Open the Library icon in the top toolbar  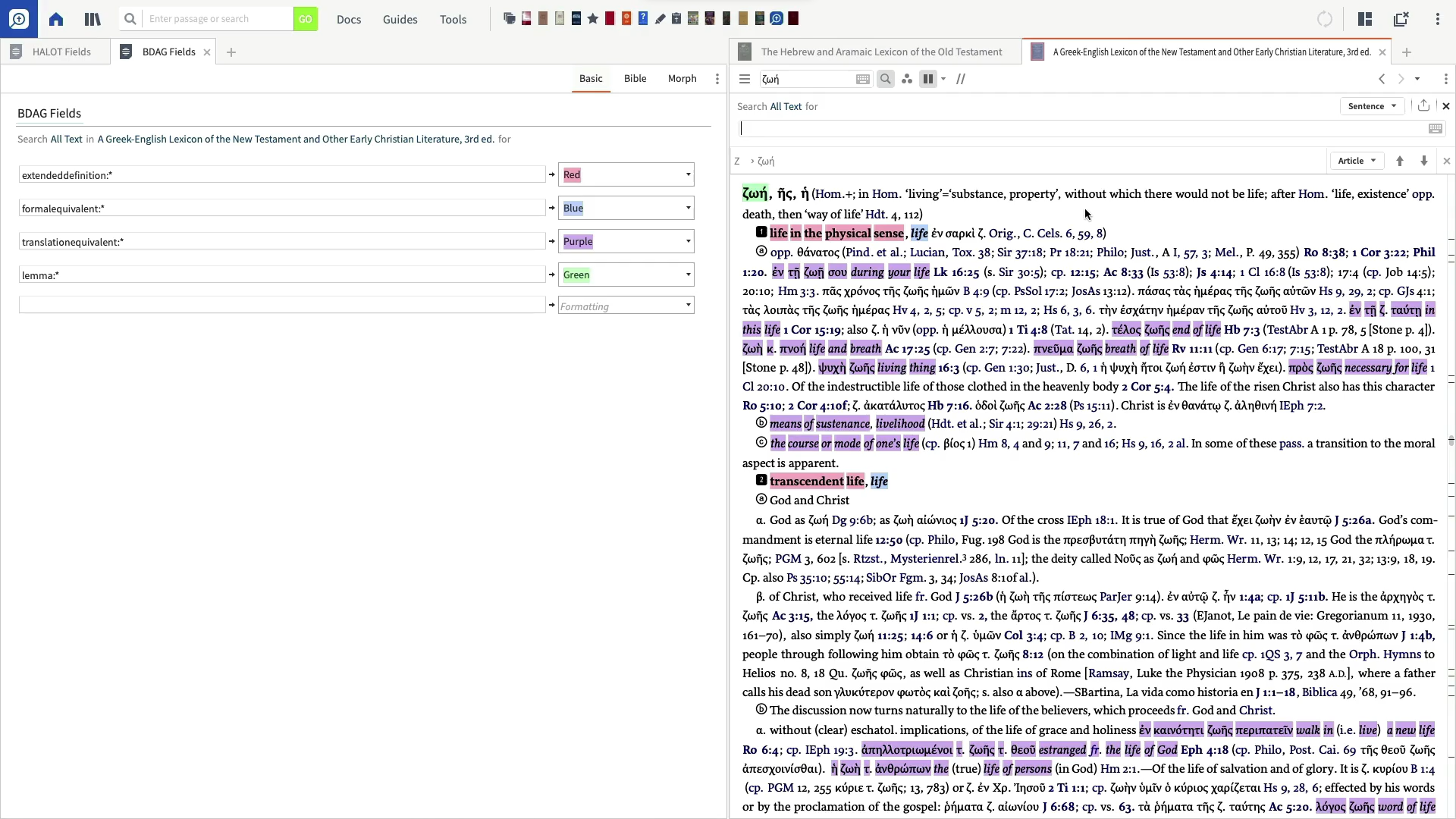click(92, 19)
